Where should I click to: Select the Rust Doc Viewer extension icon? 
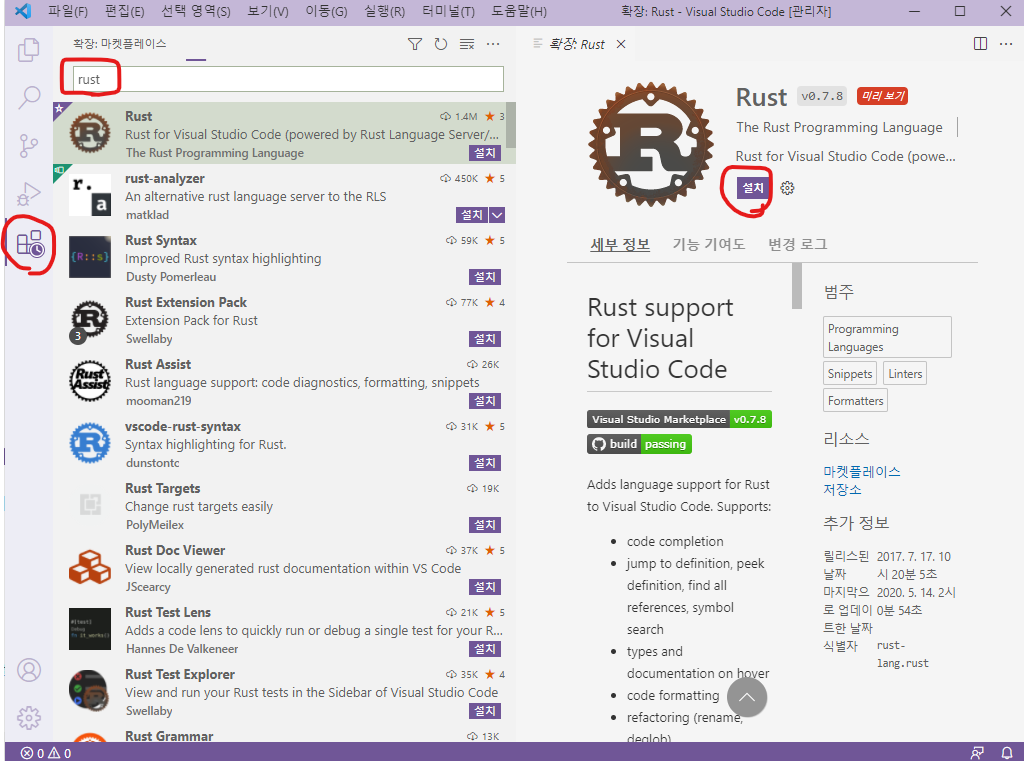tap(90, 567)
